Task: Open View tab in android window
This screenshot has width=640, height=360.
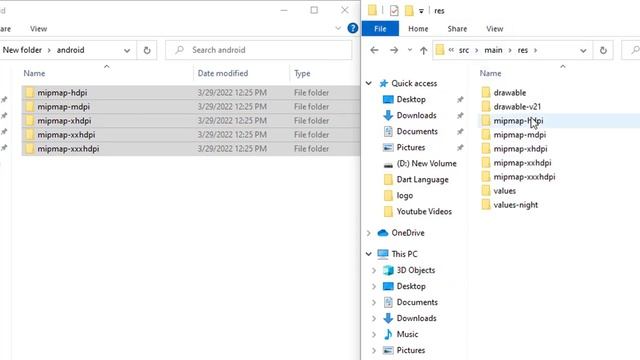Action: [38, 29]
